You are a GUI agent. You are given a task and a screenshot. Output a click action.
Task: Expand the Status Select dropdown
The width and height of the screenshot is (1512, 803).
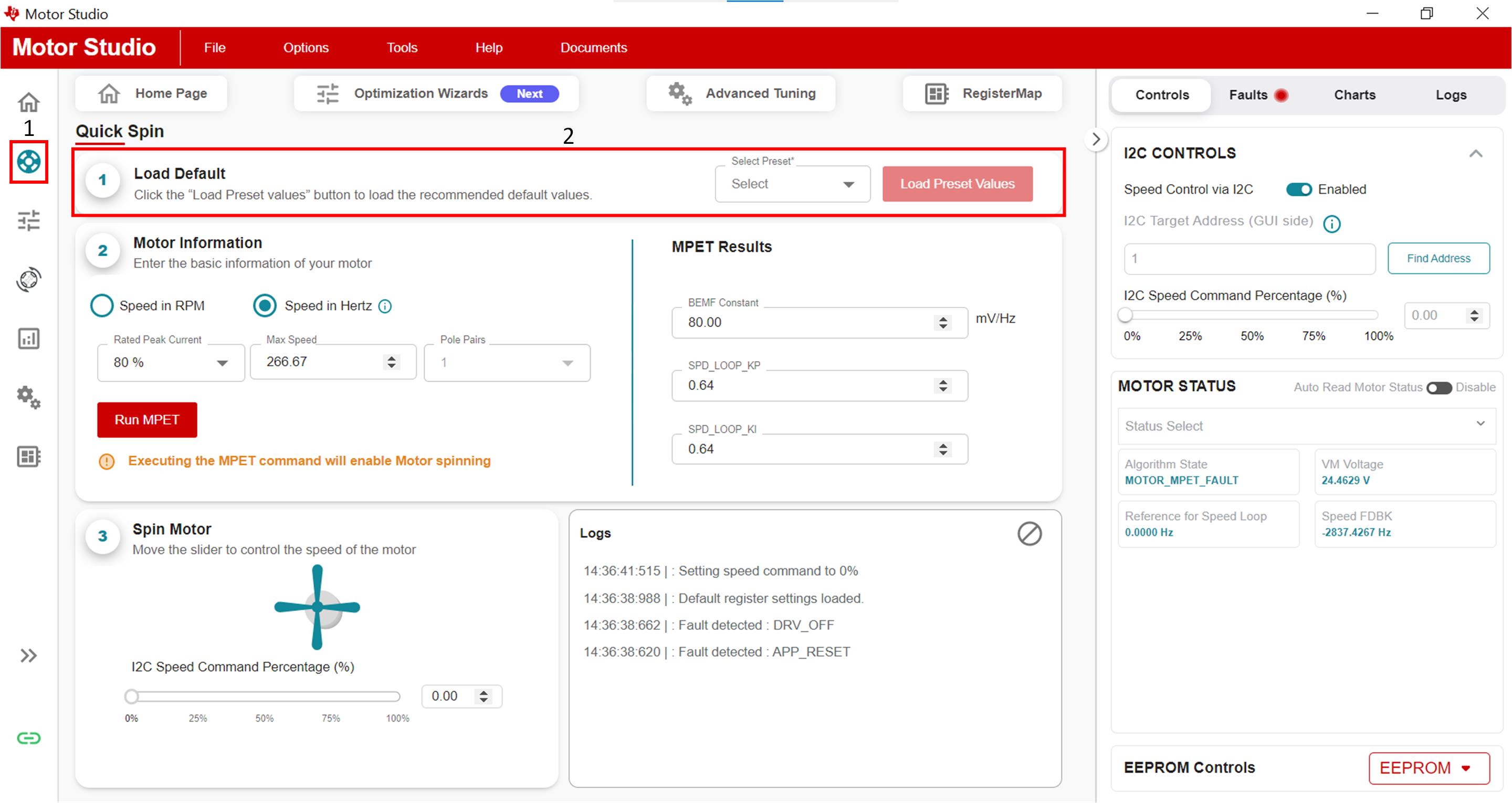point(1306,426)
